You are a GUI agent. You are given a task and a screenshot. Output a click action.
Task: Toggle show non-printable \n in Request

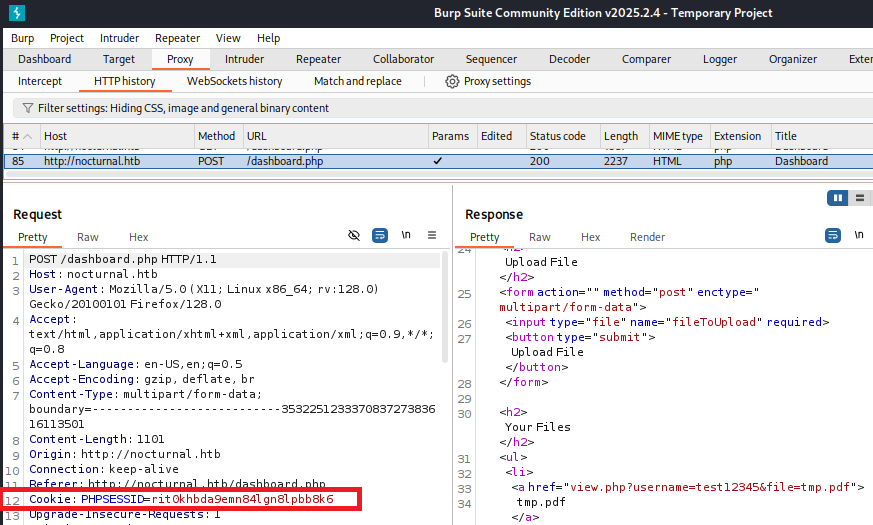tap(406, 235)
